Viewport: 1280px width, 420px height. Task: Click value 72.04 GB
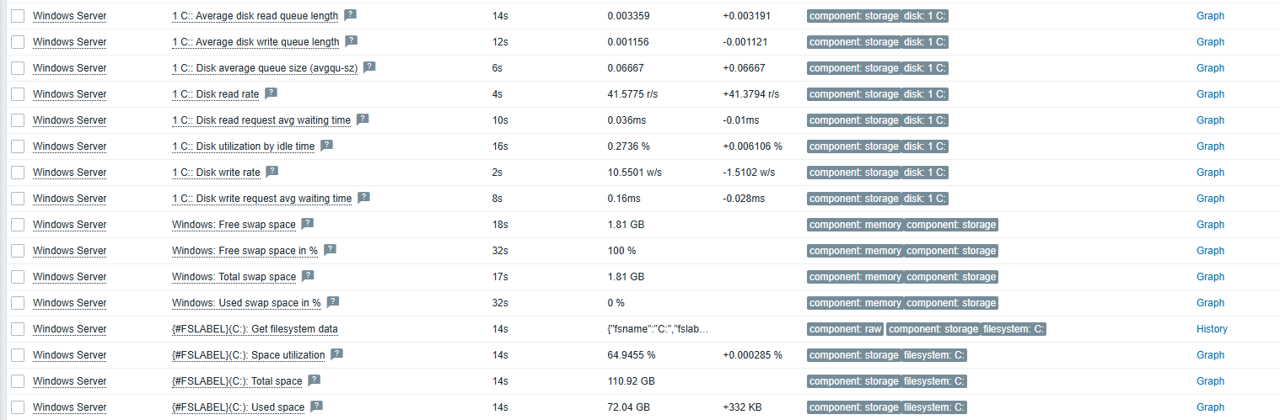pyautogui.click(x=629, y=406)
